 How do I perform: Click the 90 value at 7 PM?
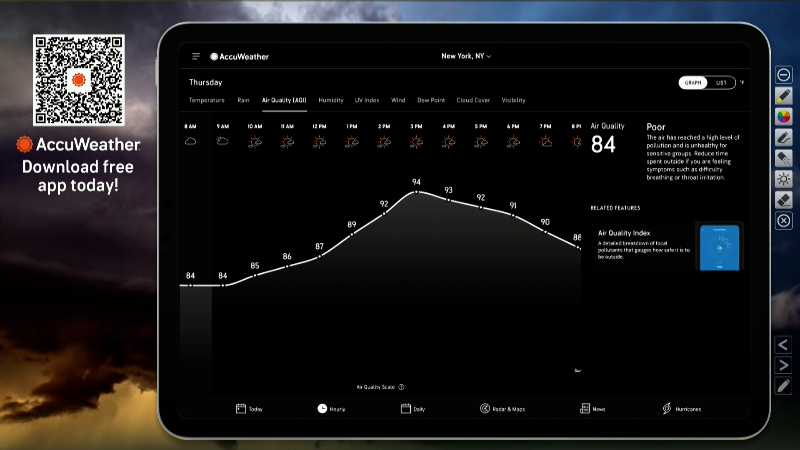545,222
